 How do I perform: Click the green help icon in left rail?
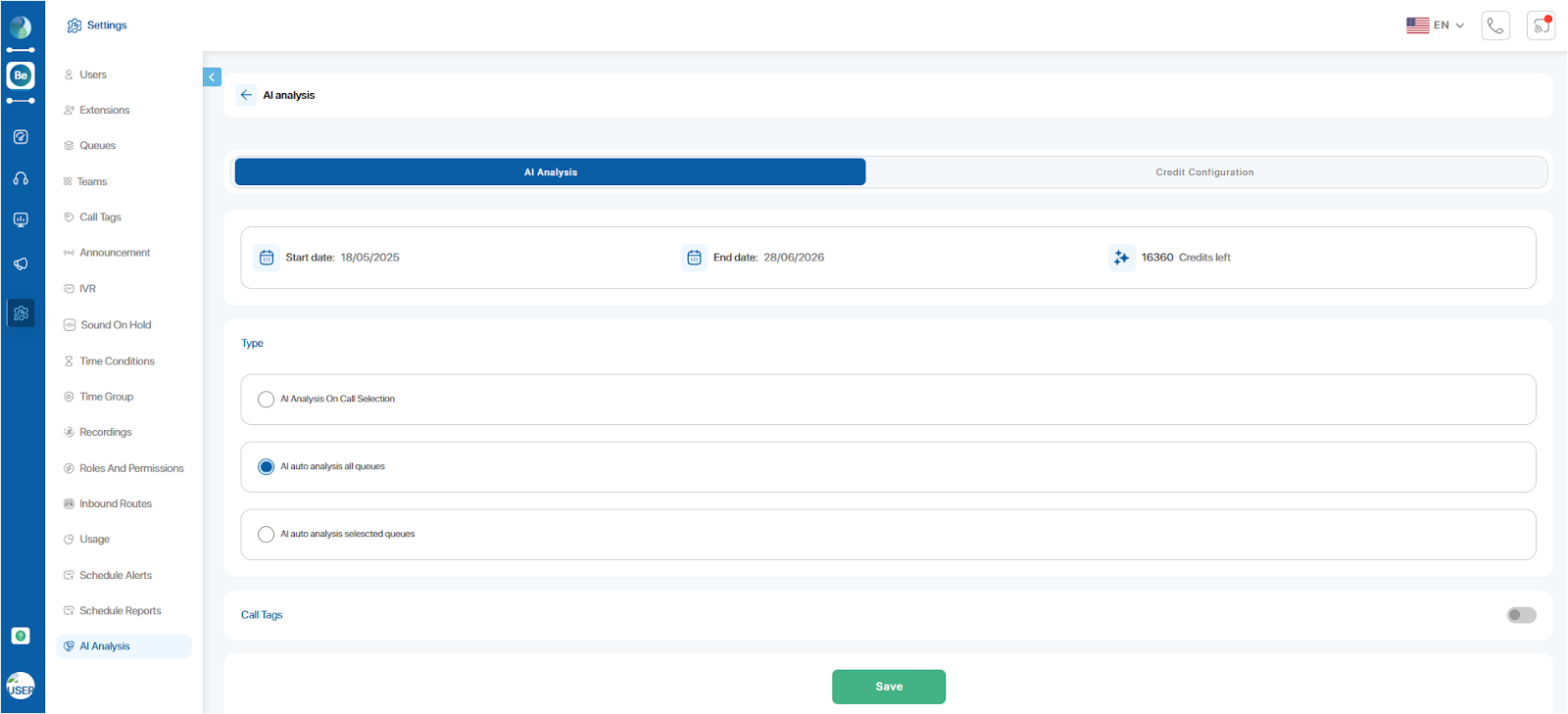pos(21,636)
